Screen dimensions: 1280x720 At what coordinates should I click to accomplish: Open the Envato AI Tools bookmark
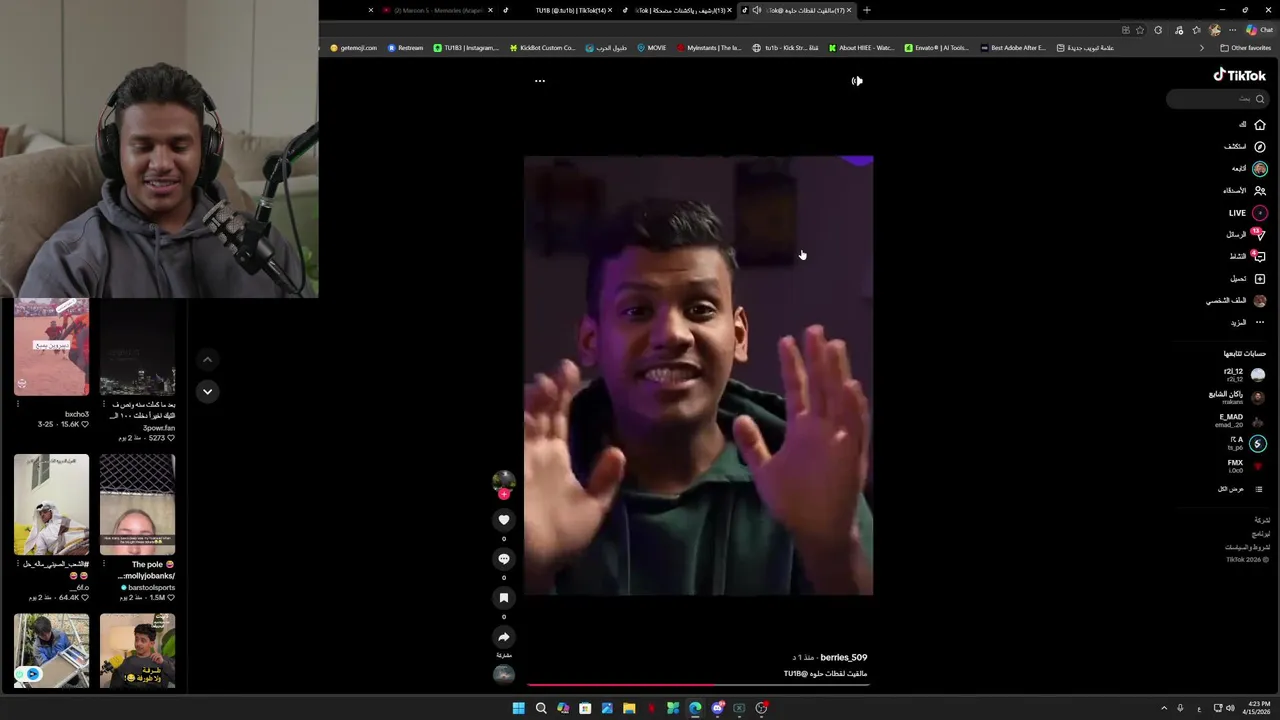[937, 48]
